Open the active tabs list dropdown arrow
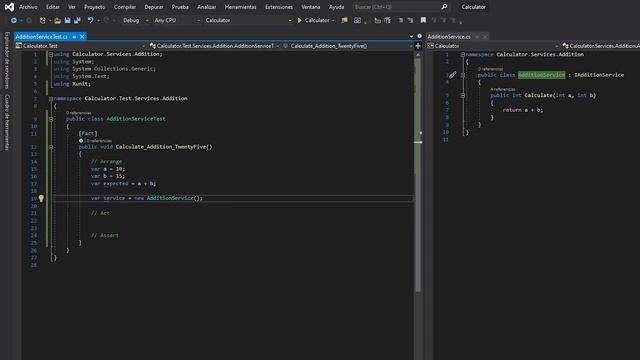640x360 pixels. 411,36
